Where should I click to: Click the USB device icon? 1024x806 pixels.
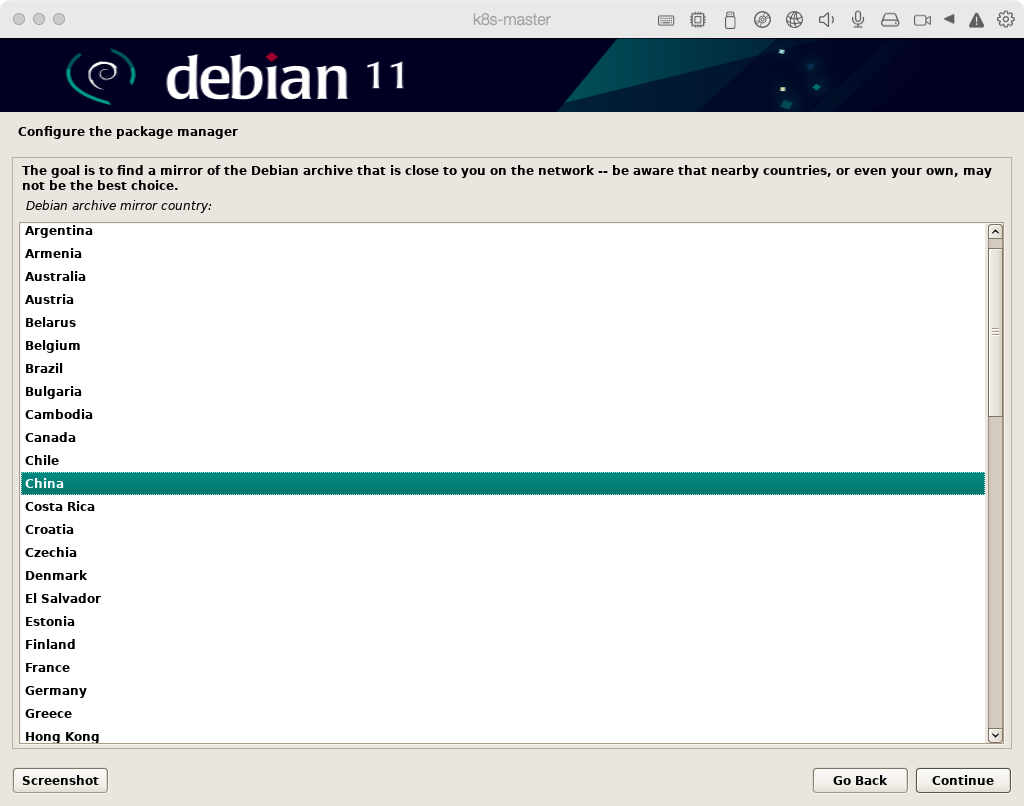pyautogui.click(x=730, y=20)
